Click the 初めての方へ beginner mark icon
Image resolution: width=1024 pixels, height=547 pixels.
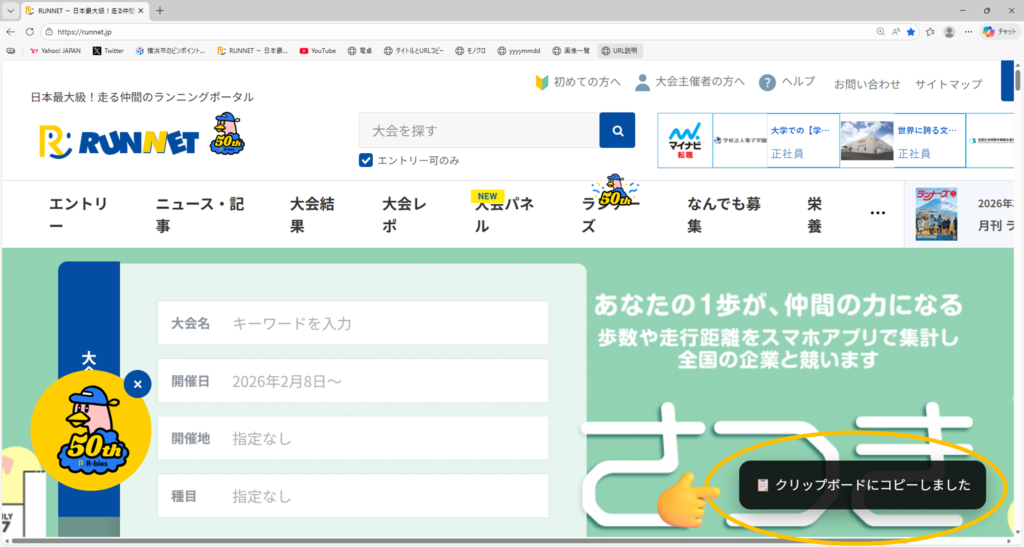(x=543, y=82)
